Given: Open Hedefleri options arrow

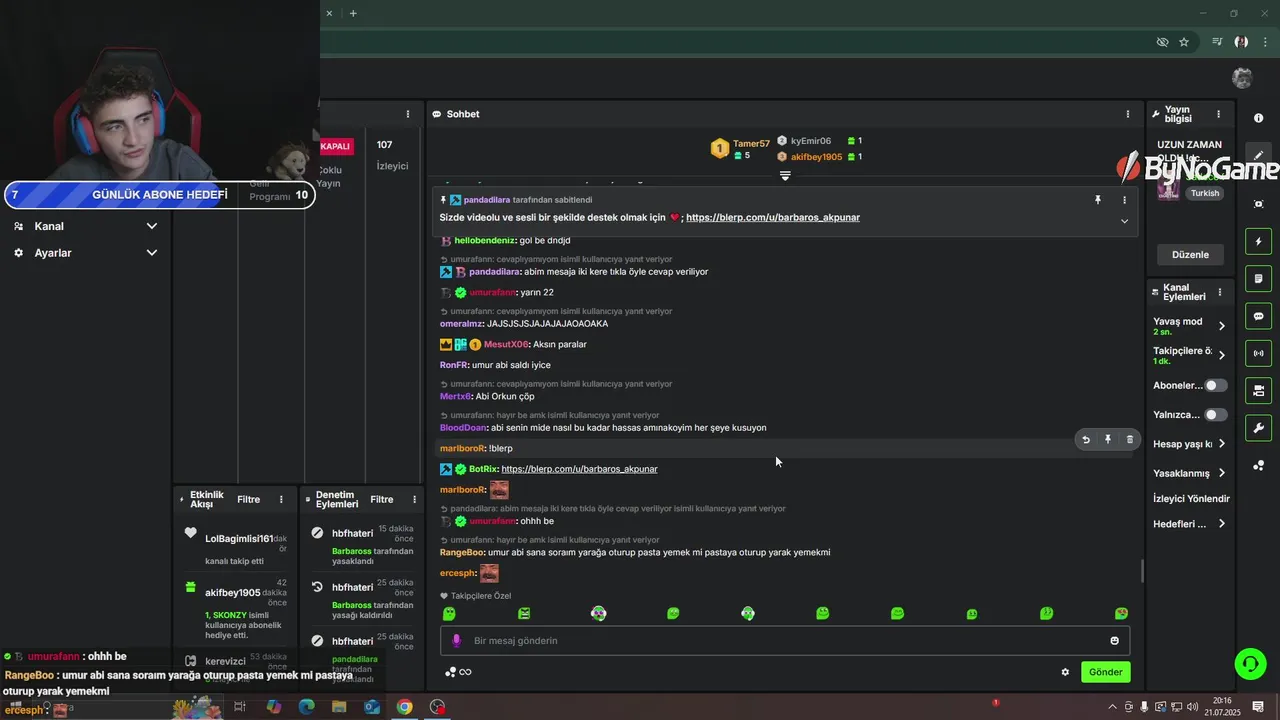Looking at the screenshot, I should (1221, 524).
